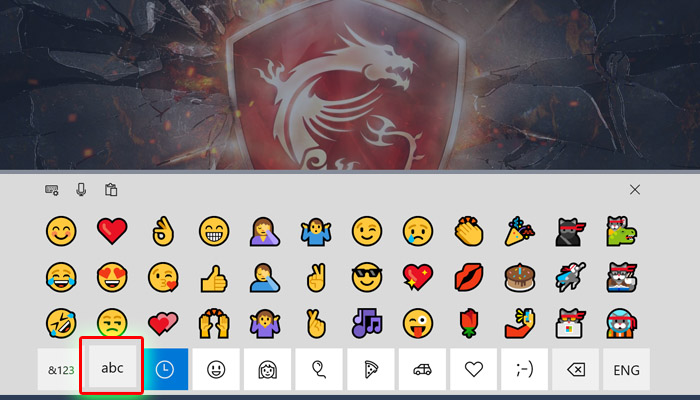Switch to the abc letter keyboard
The height and width of the screenshot is (400, 700).
pos(112,366)
